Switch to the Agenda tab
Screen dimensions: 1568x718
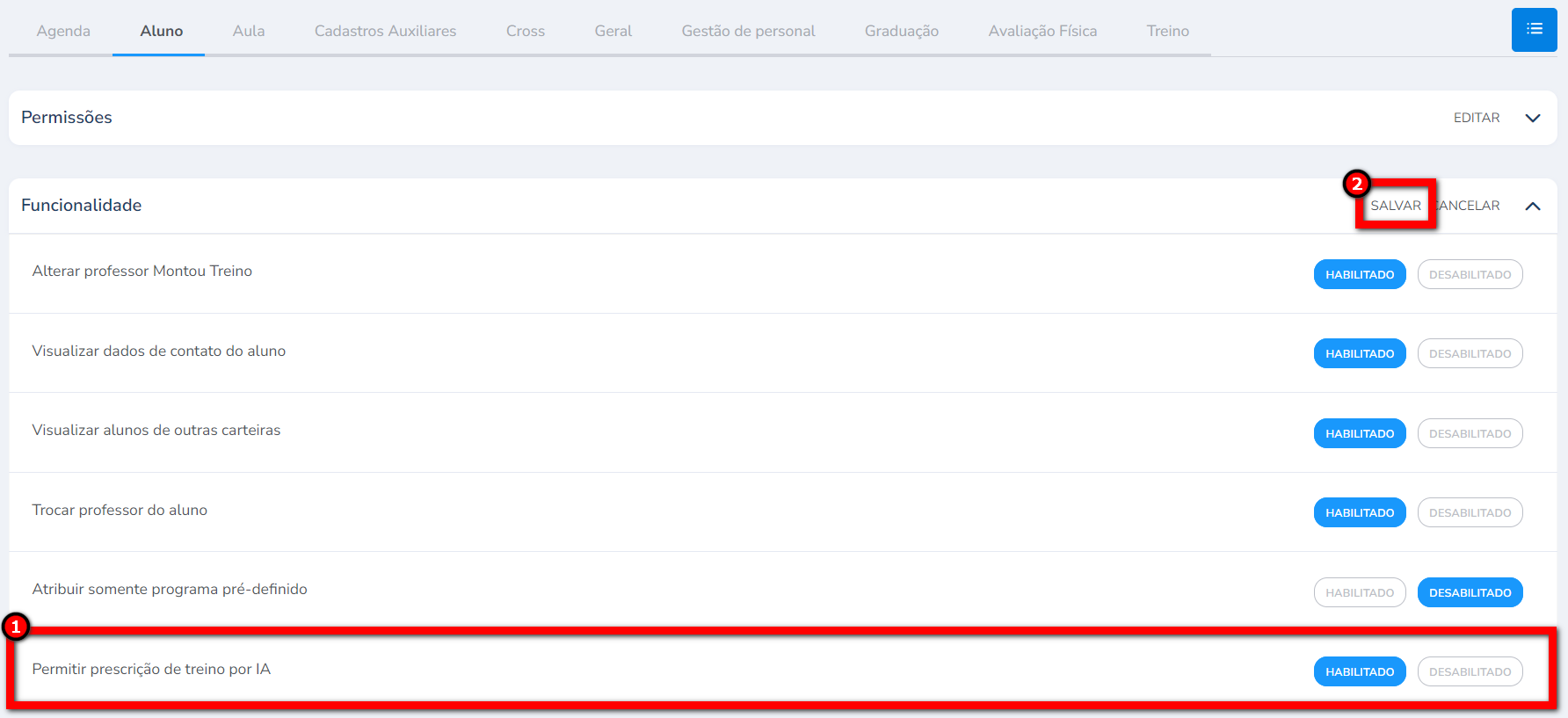pyautogui.click(x=63, y=31)
